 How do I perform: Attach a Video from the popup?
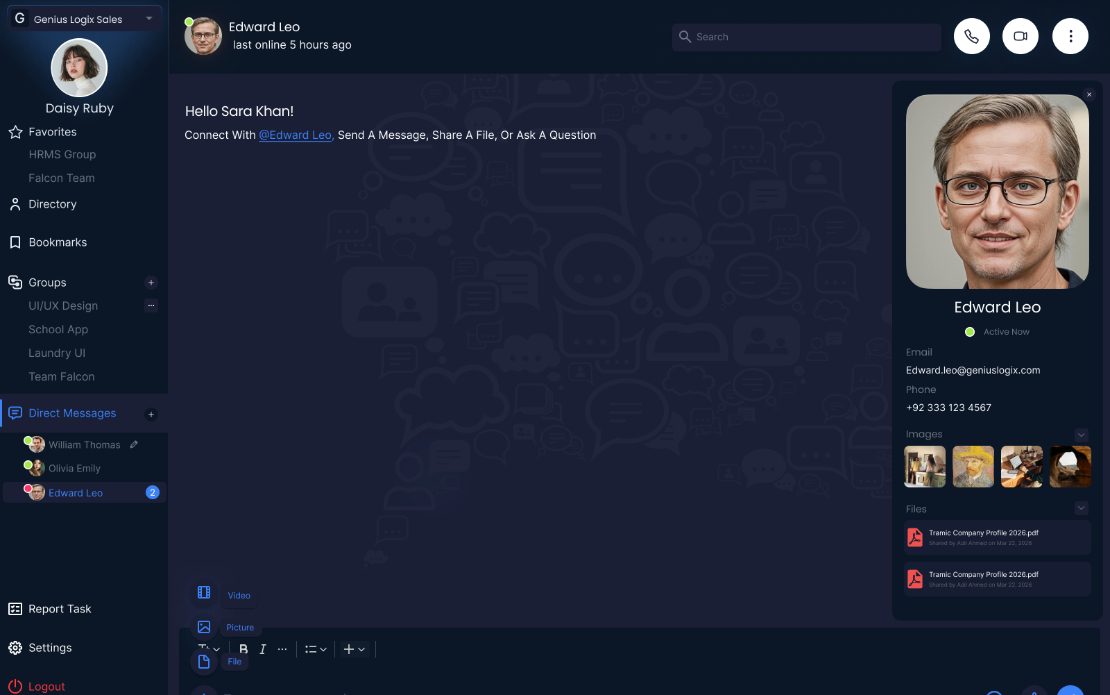point(224,594)
